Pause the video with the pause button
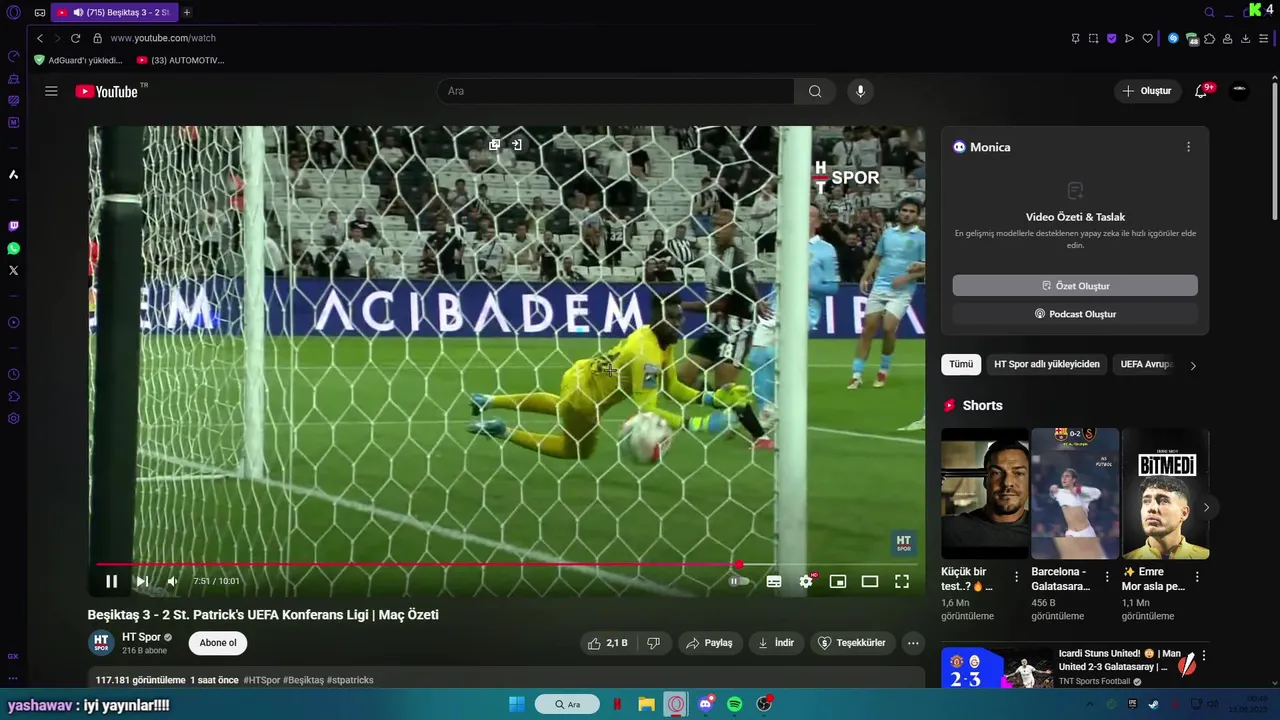 coord(111,581)
